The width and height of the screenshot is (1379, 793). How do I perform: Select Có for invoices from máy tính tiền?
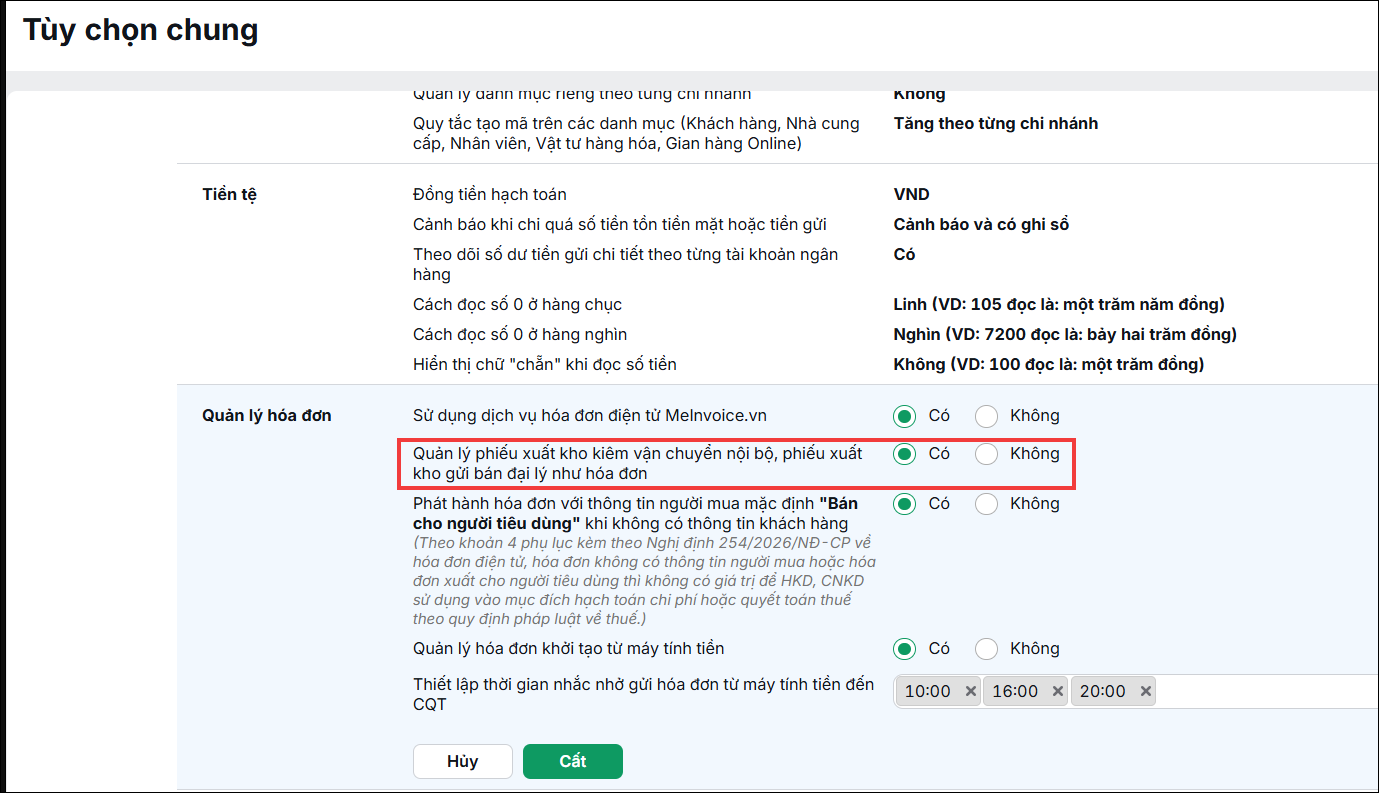coord(905,649)
